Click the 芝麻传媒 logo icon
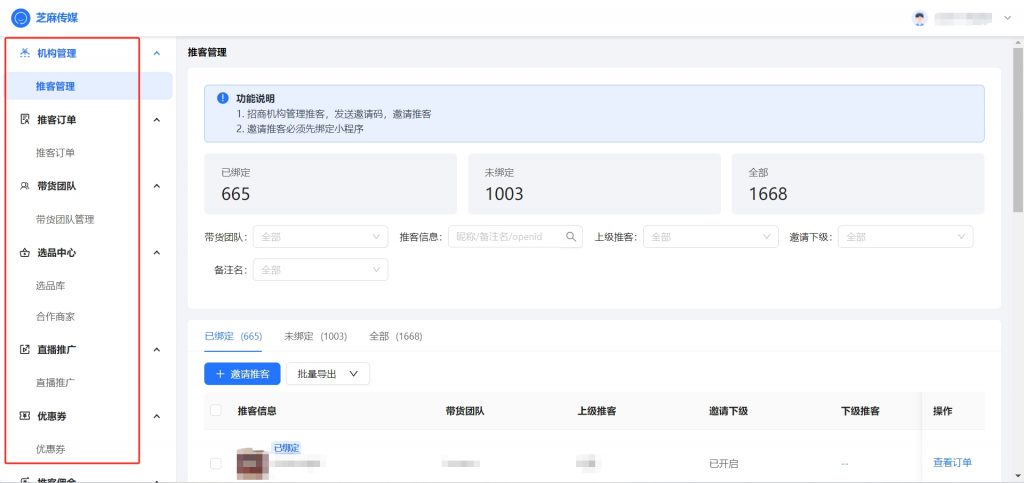The width and height of the screenshot is (1024, 483). 21,18
